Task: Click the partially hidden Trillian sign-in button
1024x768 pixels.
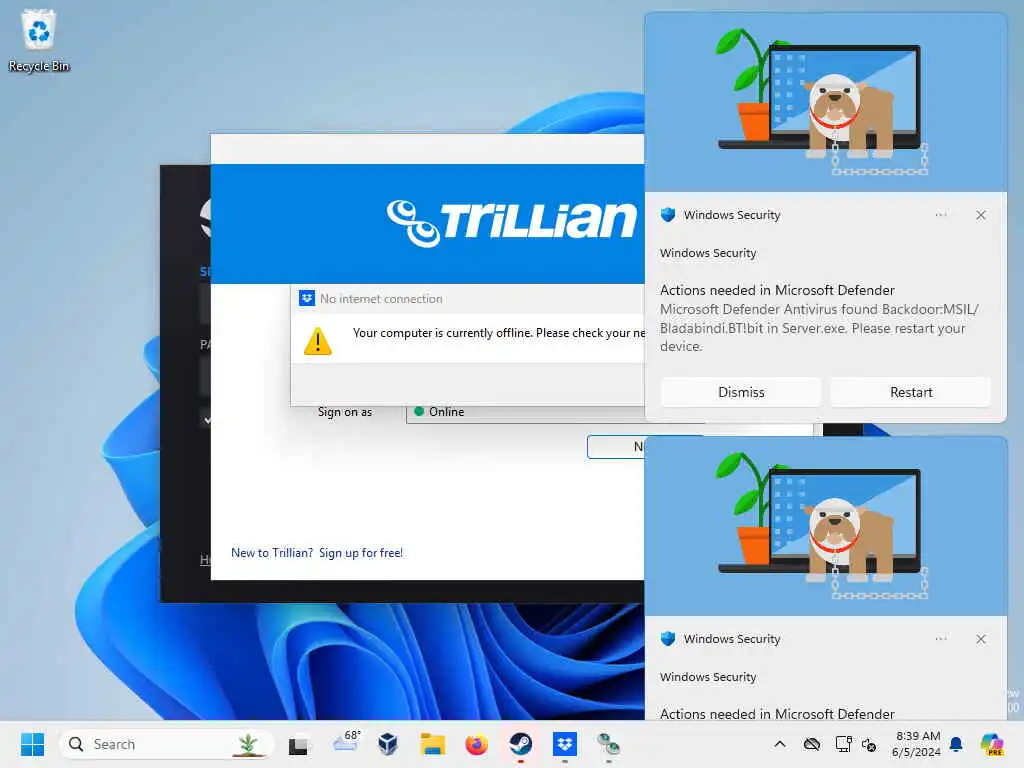Action: pos(616,447)
